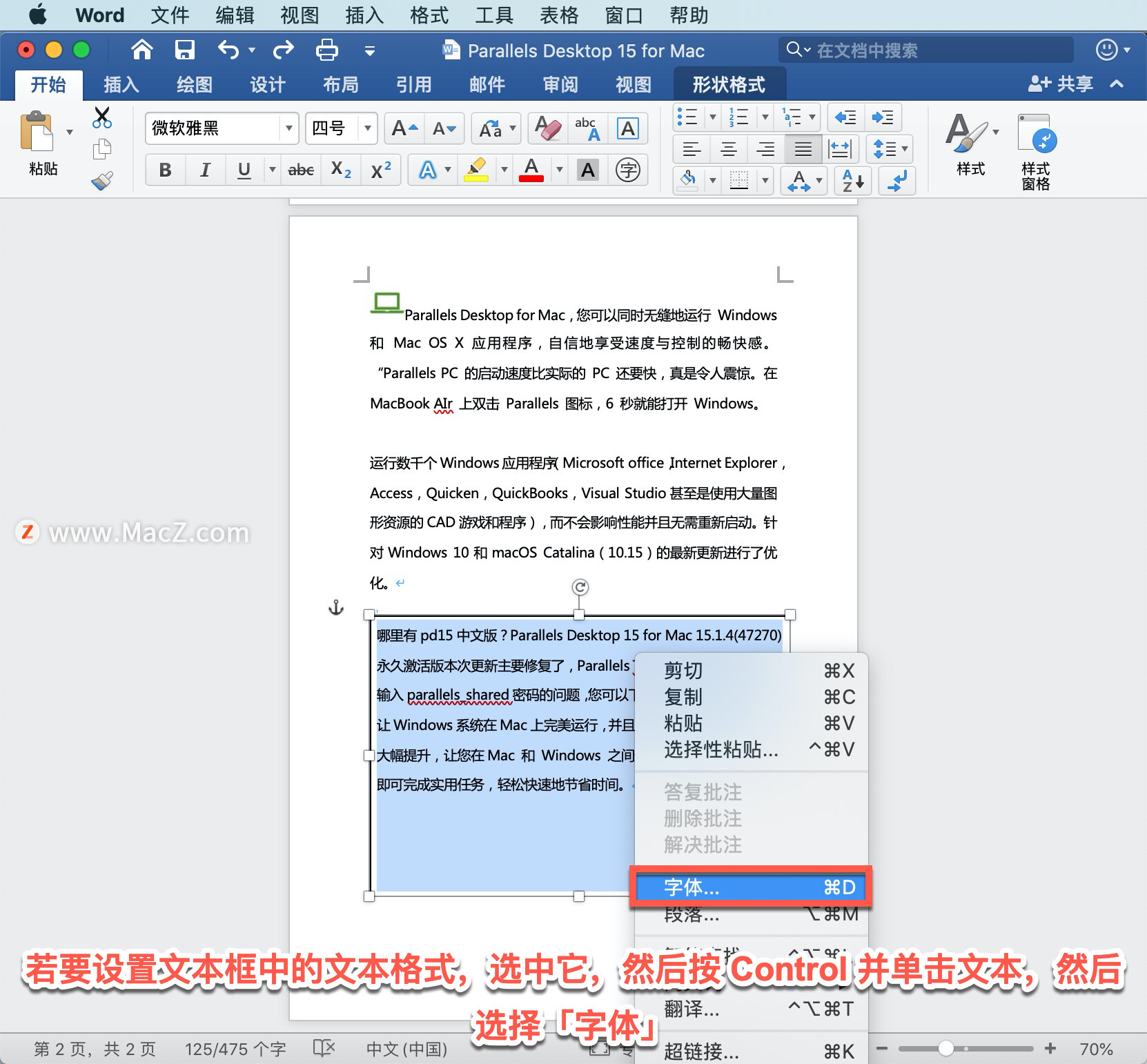Apply yellow text highlight color
Viewport: 1147px width, 1064px height.
(x=476, y=170)
